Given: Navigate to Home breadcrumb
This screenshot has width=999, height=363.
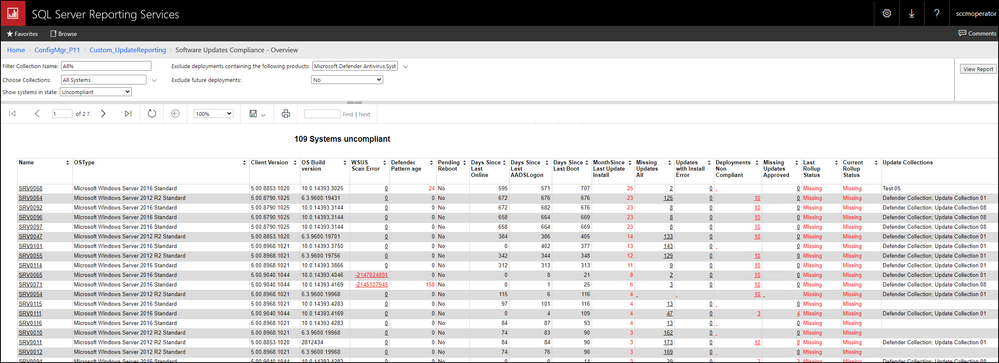Looking at the screenshot, I should 16,50.
